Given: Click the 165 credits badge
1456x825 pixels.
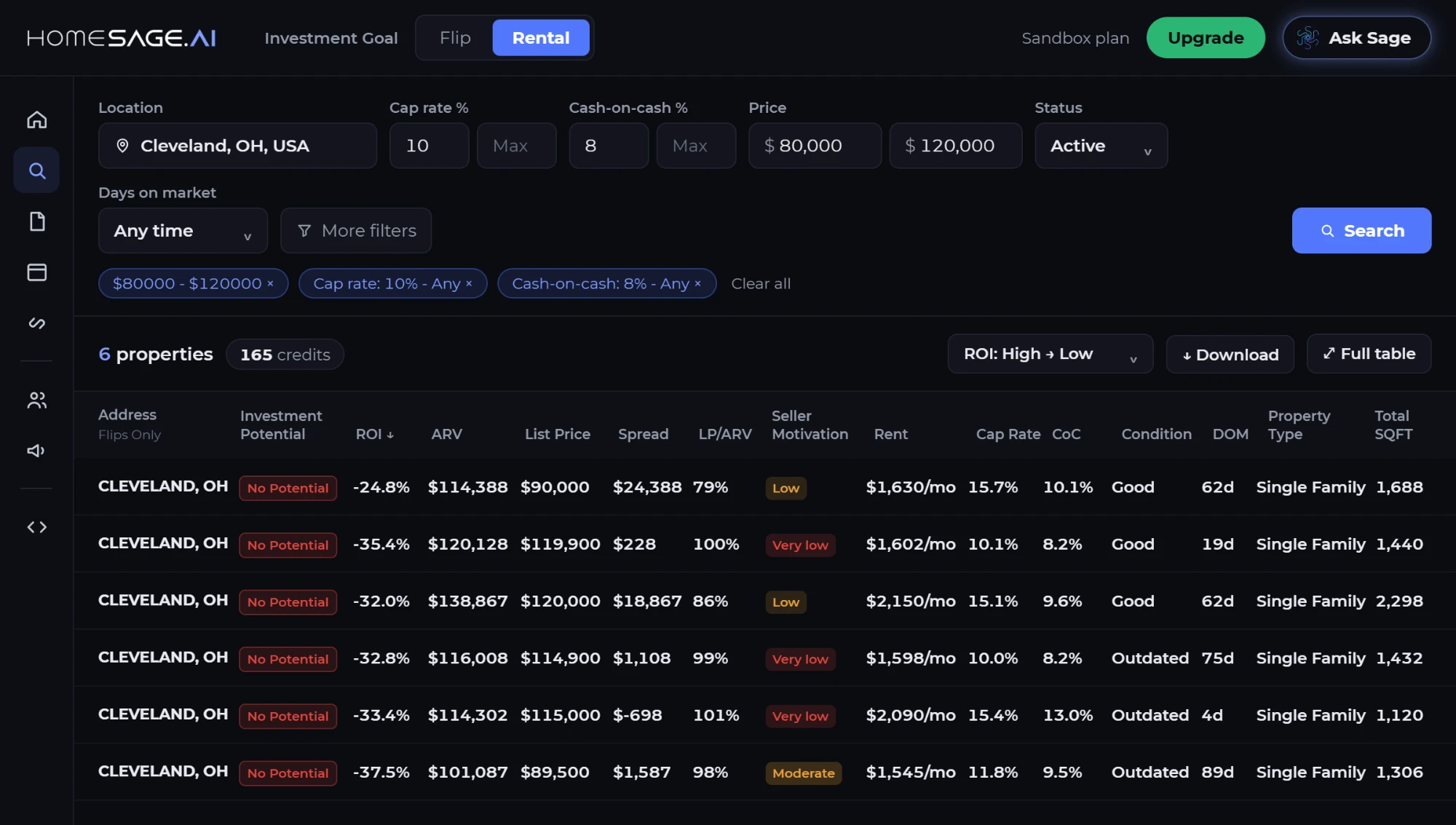Looking at the screenshot, I should tap(285, 355).
